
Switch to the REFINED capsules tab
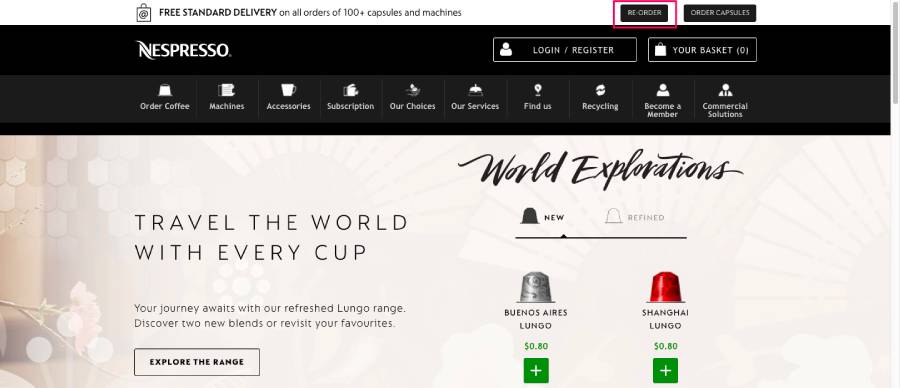click(x=634, y=217)
